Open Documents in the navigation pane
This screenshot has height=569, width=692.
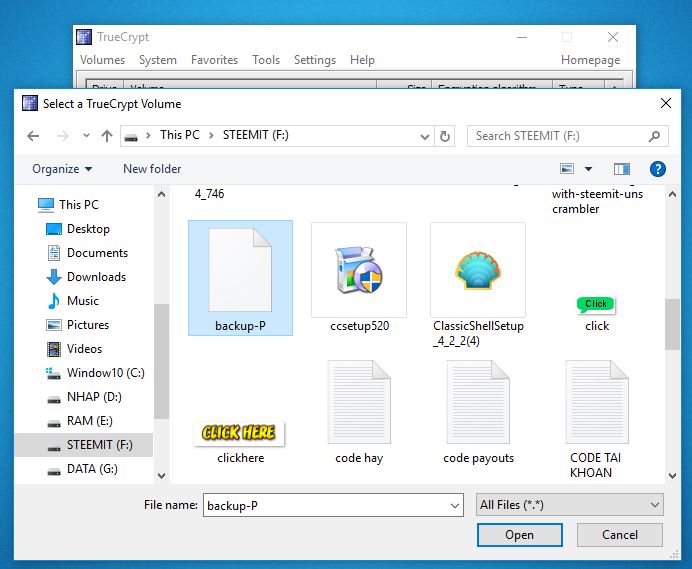click(x=87, y=253)
